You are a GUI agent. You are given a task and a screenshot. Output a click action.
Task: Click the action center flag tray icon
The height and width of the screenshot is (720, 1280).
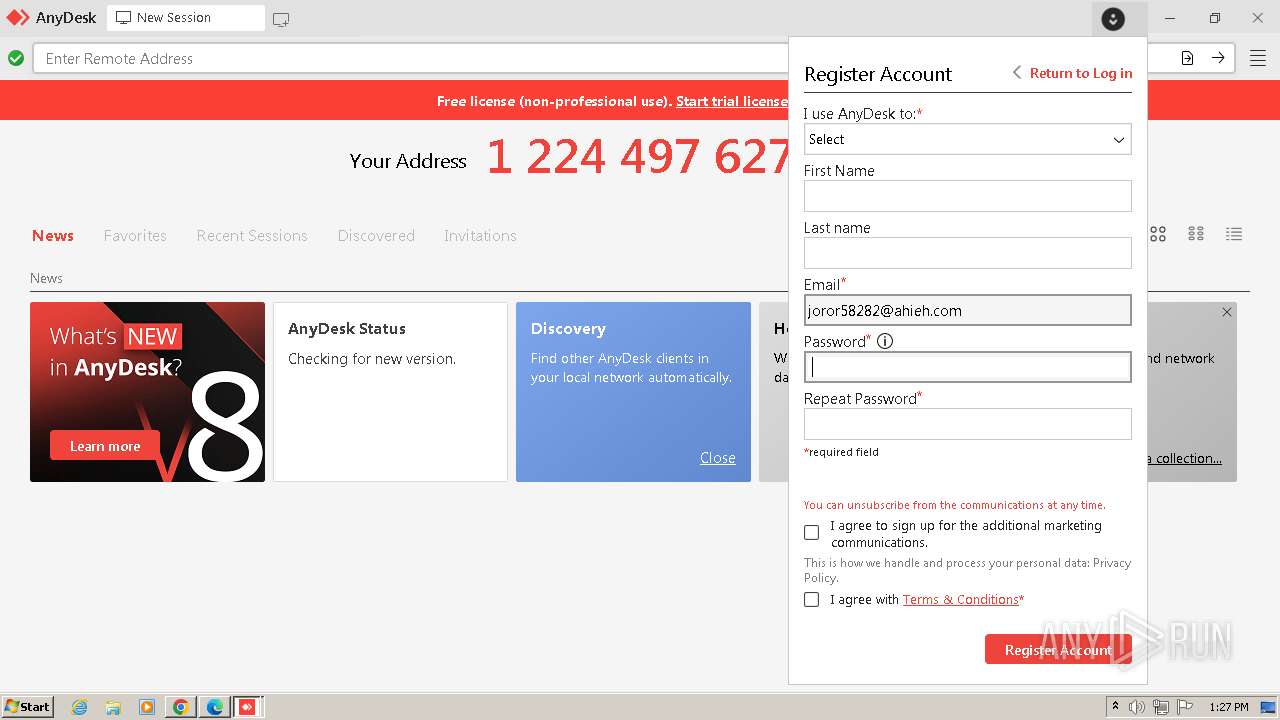click(1185, 707)
